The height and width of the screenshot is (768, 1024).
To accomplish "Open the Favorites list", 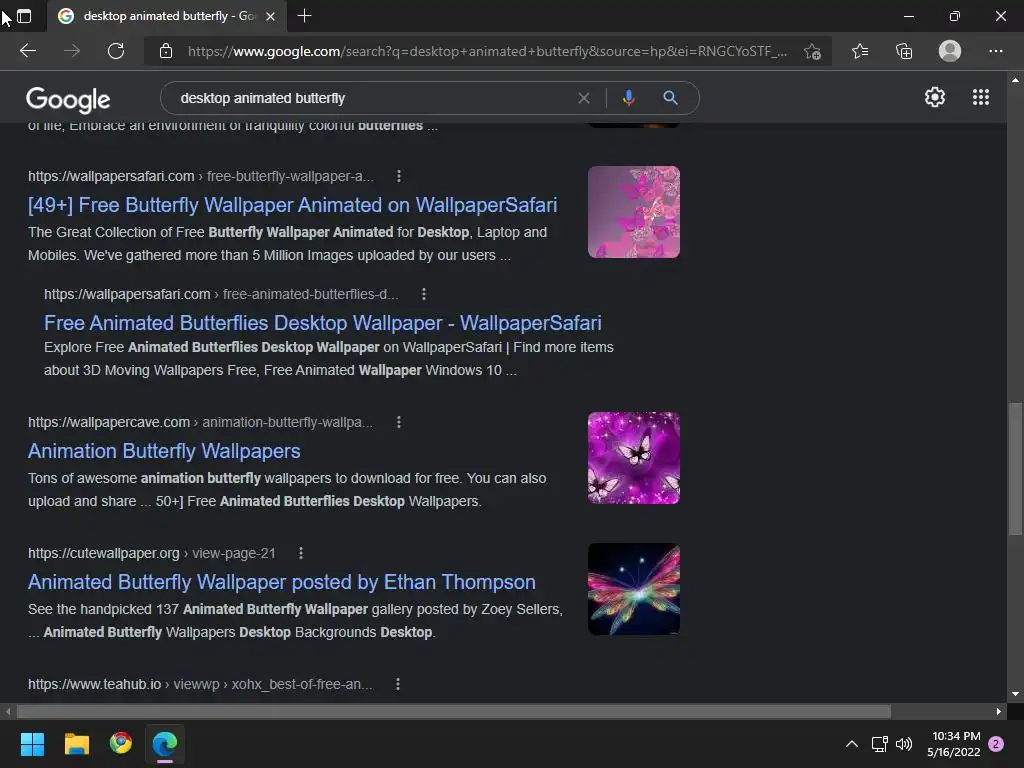I will [860, 51].
